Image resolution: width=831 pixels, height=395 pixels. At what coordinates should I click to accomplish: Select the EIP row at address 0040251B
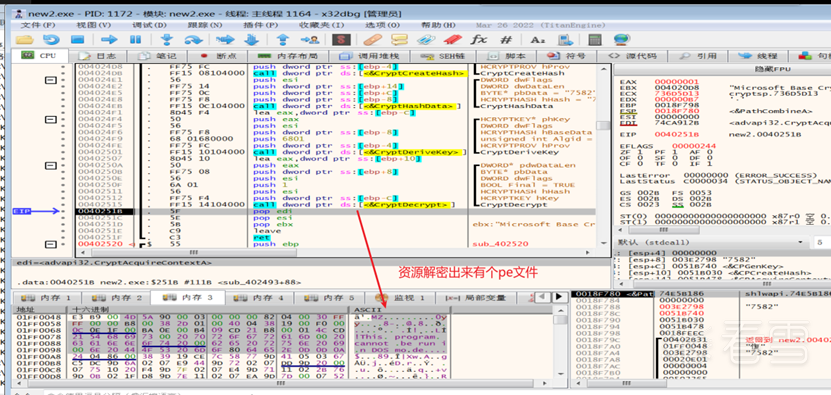[335, 211]
